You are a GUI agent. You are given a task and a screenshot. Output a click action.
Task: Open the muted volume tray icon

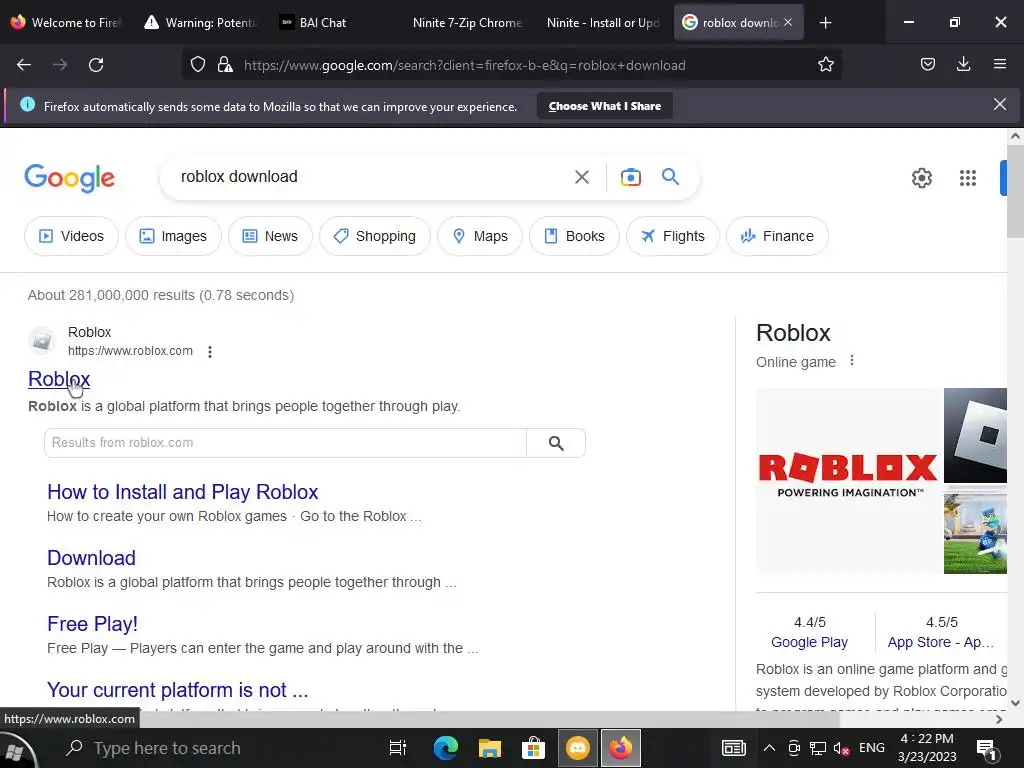(x=841, y=748)
